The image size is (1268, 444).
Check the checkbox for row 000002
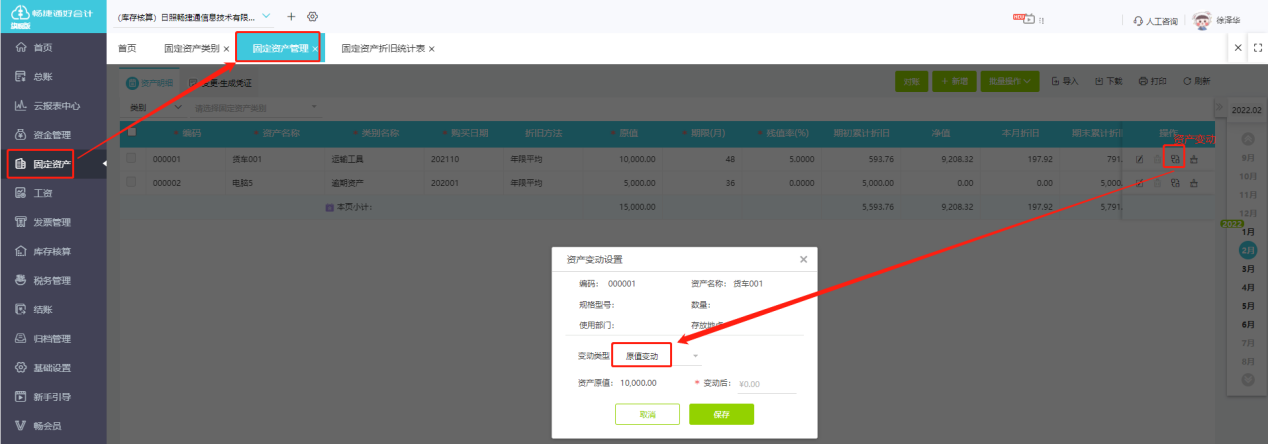pos(132,183)
